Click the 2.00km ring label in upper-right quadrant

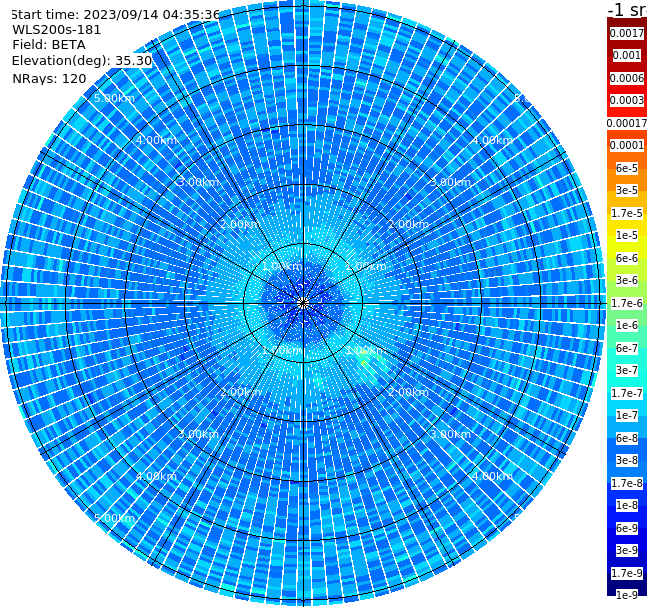409,224
